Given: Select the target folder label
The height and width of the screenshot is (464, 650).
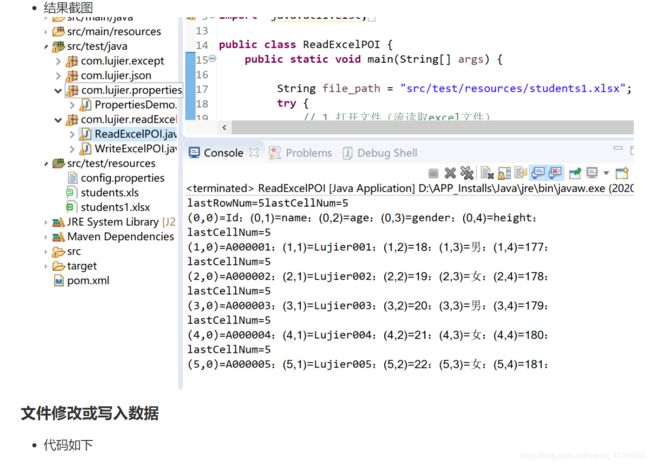Looking at the screenshot, I should 82,266.
